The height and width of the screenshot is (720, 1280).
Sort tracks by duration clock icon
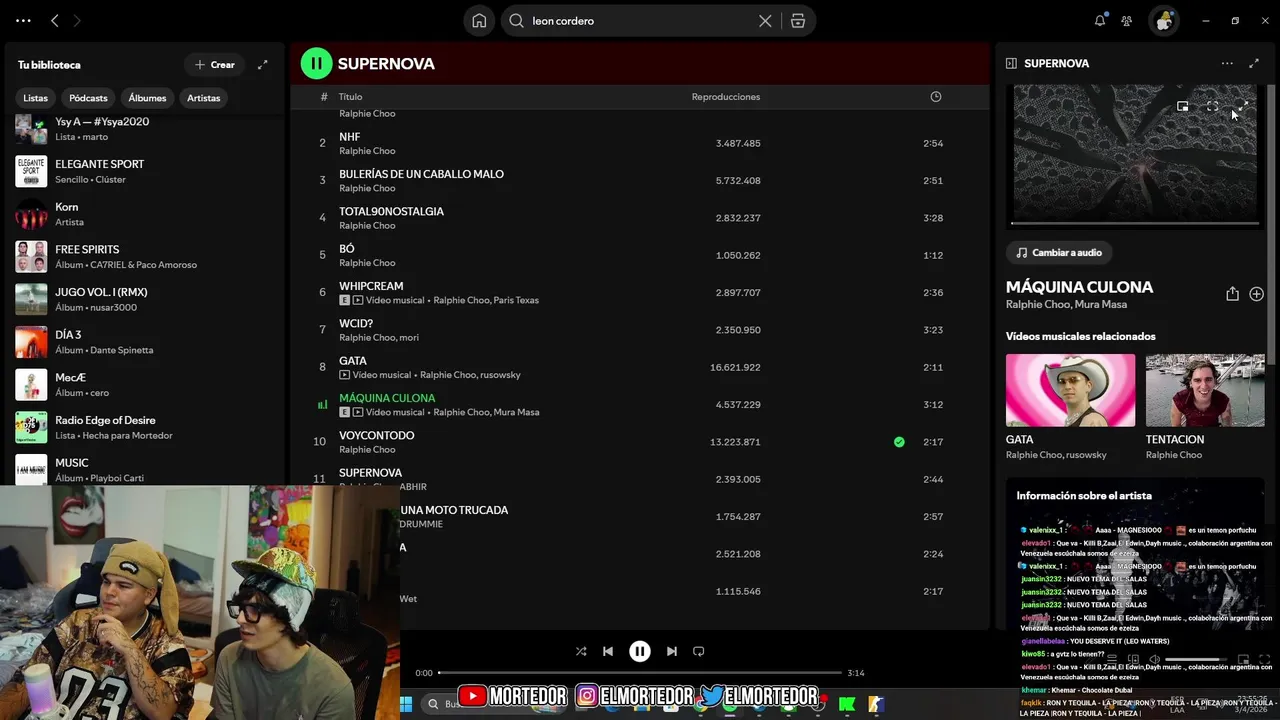(936, 97)
